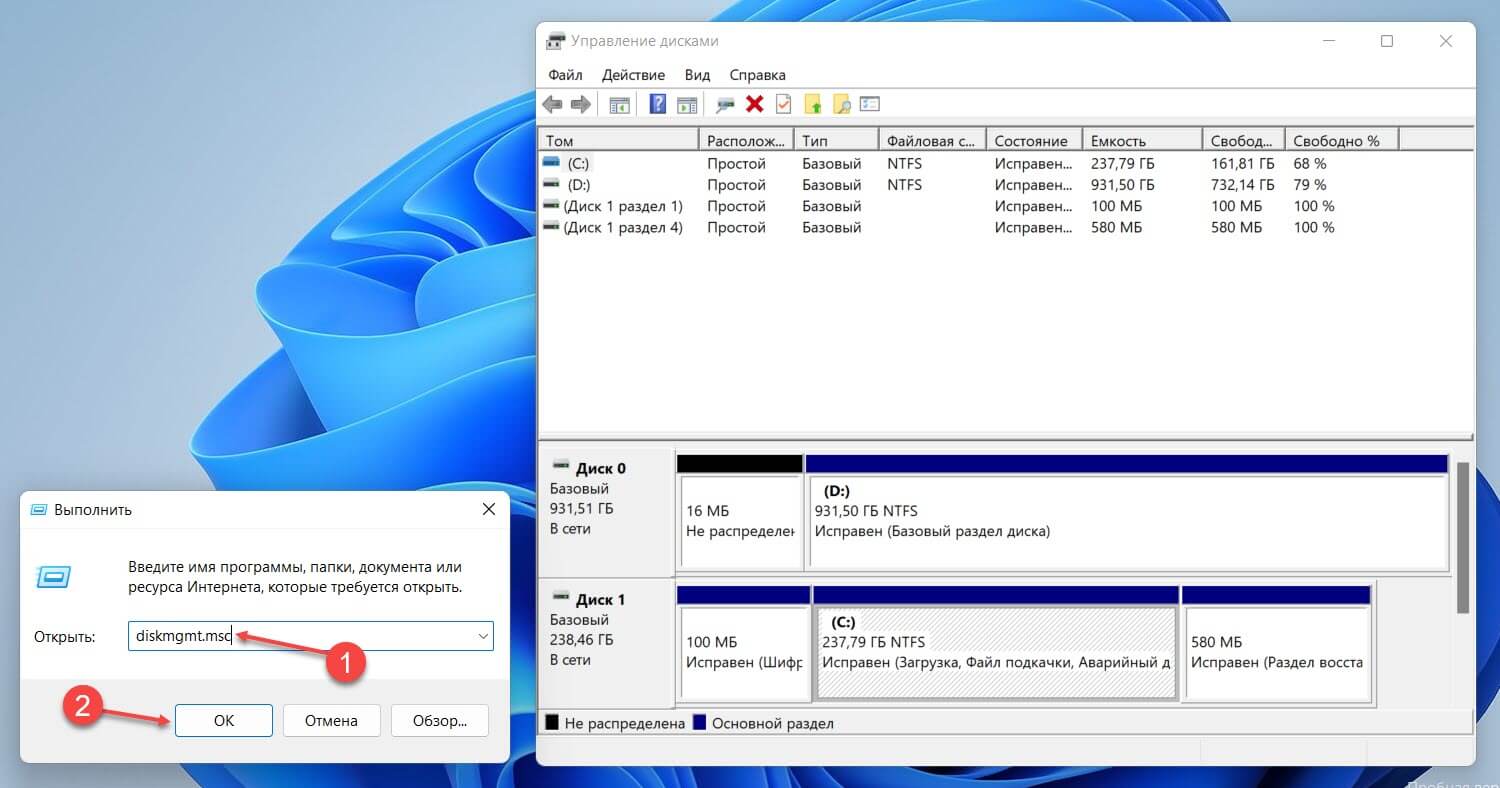Sort by the Свобод... column header

1243,141
